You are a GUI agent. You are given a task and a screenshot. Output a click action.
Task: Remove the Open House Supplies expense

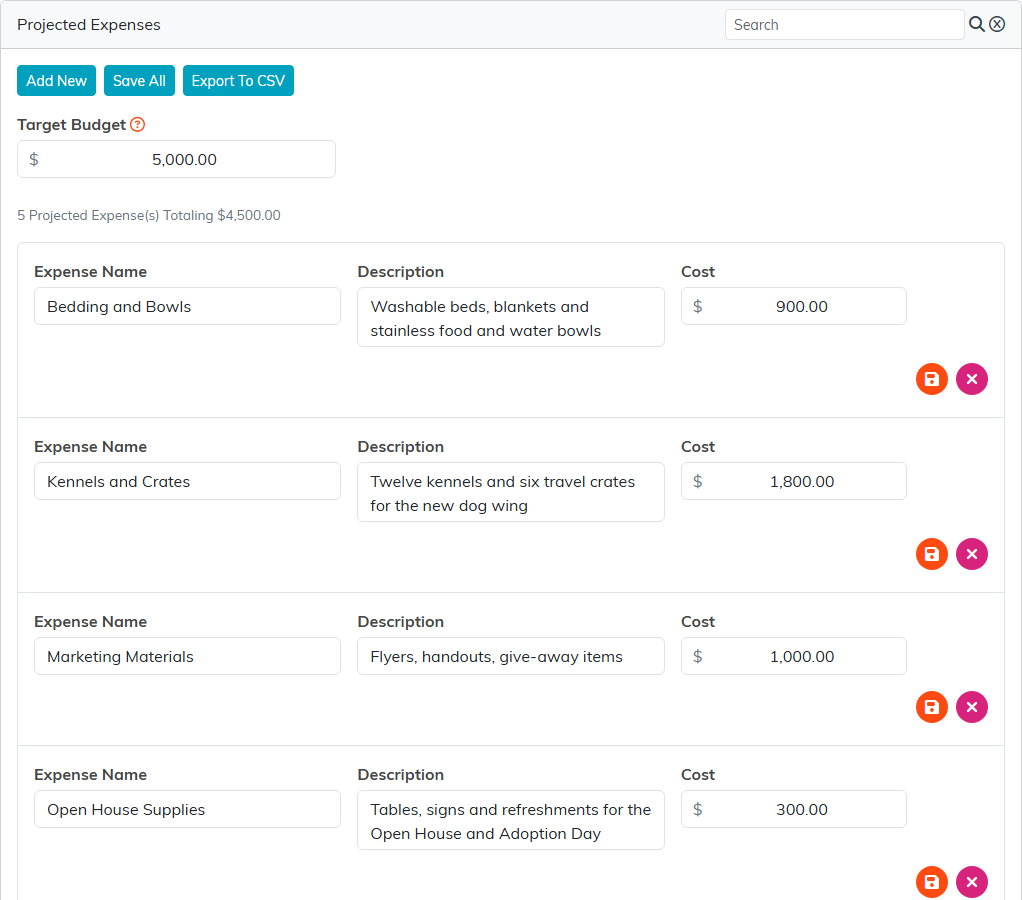972,882
